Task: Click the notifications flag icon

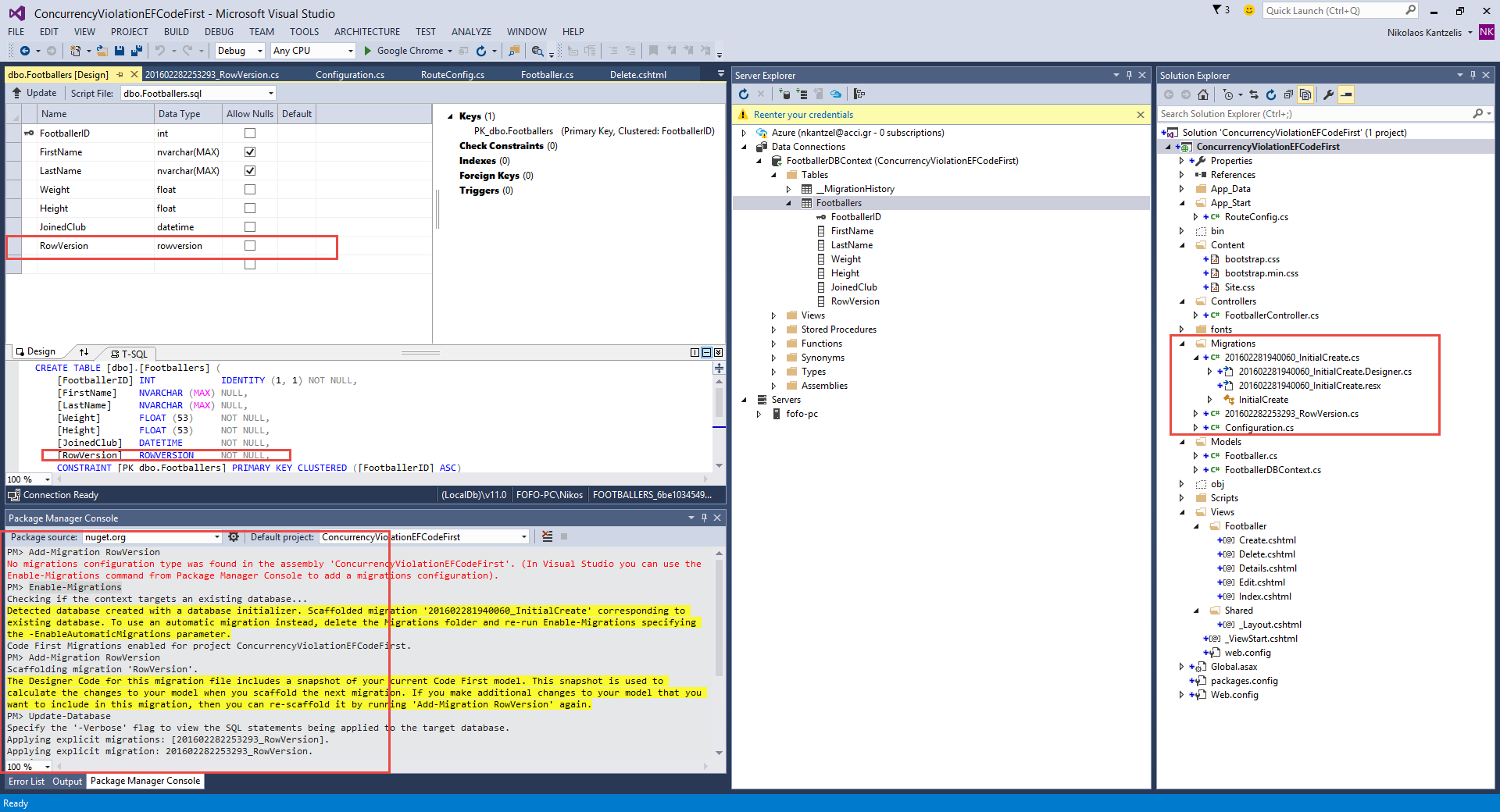Action: (x=1217, y=10)
